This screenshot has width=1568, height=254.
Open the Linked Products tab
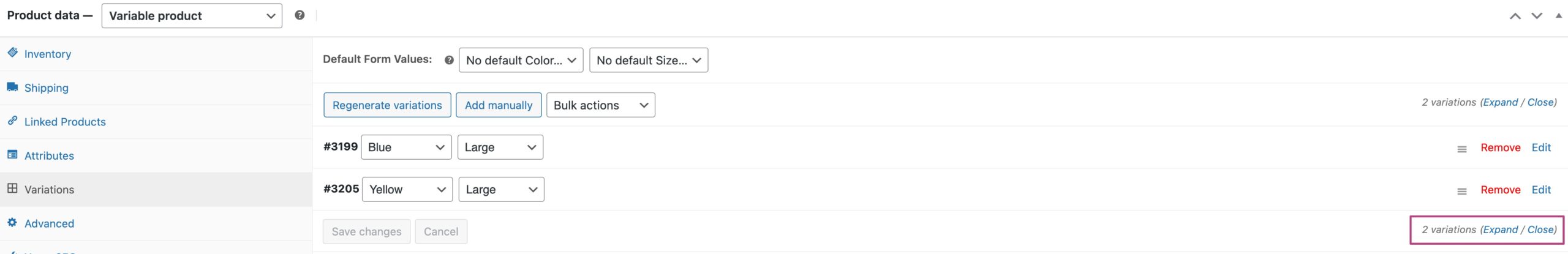[x=65, y=122]
